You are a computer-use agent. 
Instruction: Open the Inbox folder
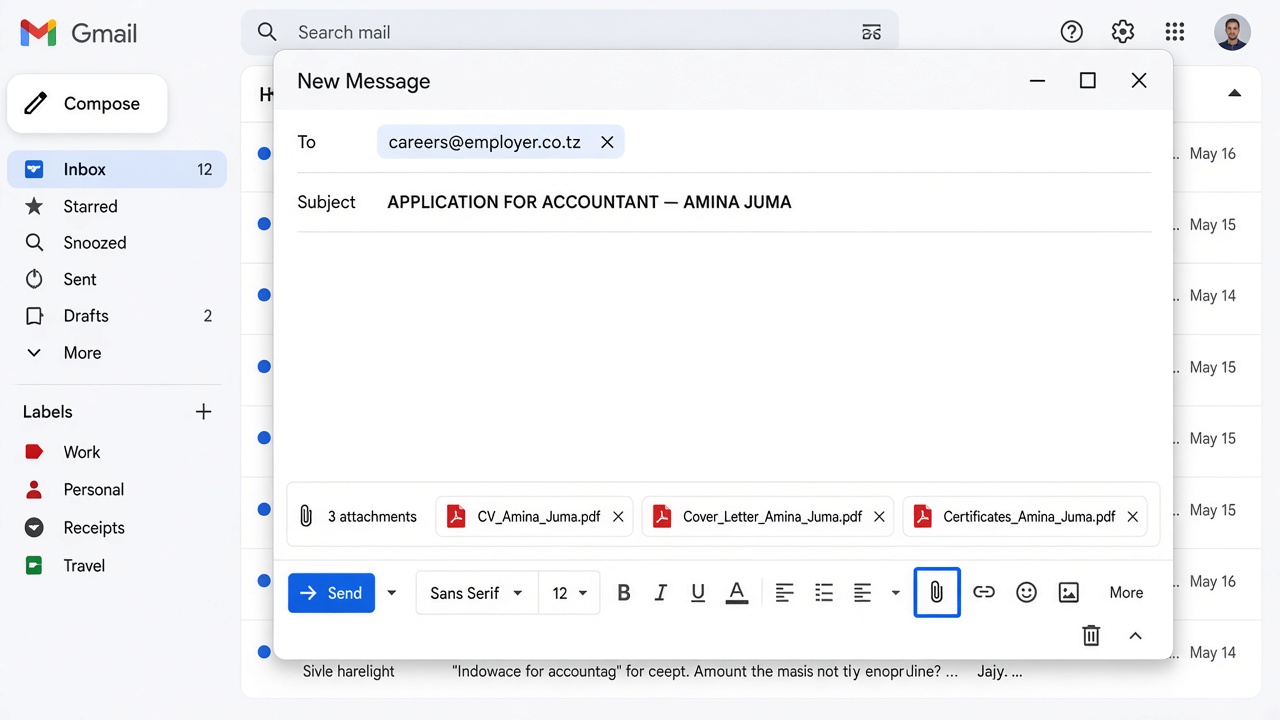pos(117,170)
